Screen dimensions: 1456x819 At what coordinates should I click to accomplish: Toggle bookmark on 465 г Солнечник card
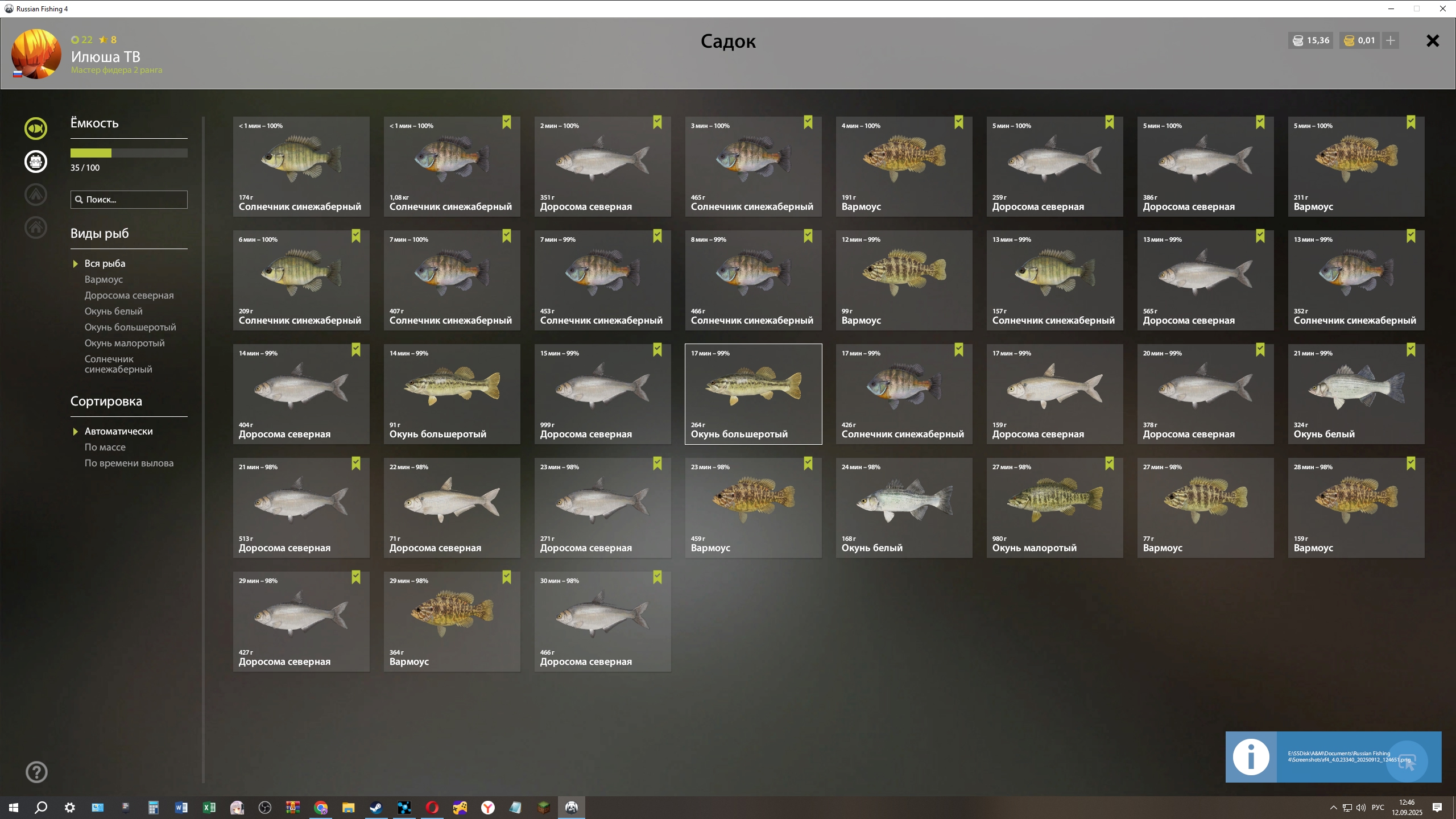pos(808,123)
